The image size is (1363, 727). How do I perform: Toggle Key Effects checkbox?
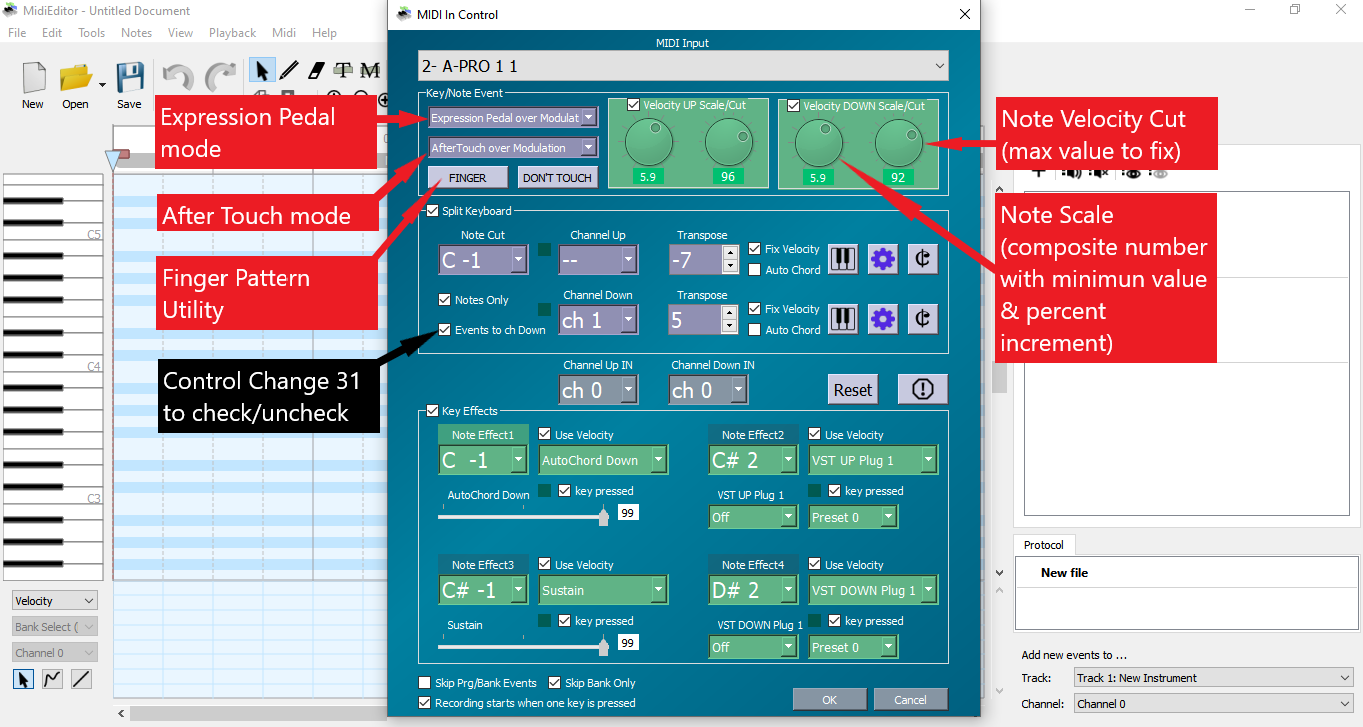coord(432,411)
